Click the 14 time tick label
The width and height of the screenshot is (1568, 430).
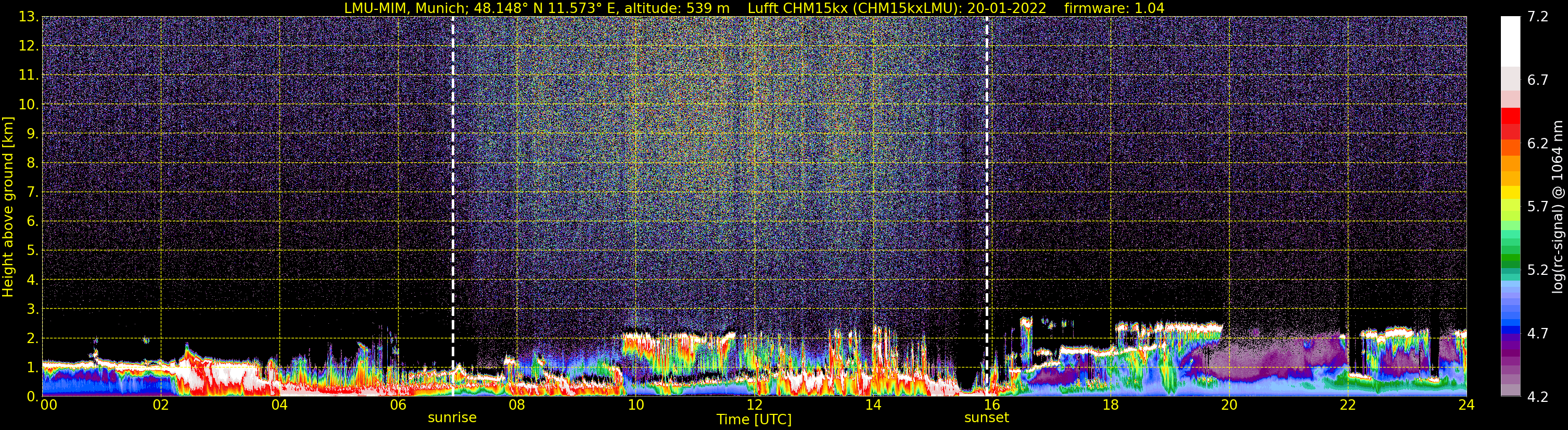(873, 405)
